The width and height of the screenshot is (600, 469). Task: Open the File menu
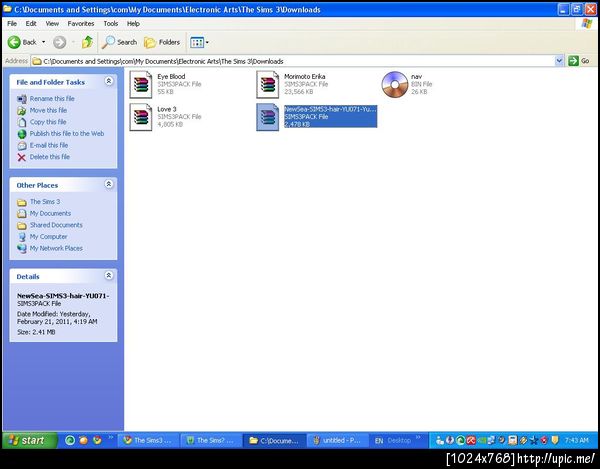(x=12, y=24)
